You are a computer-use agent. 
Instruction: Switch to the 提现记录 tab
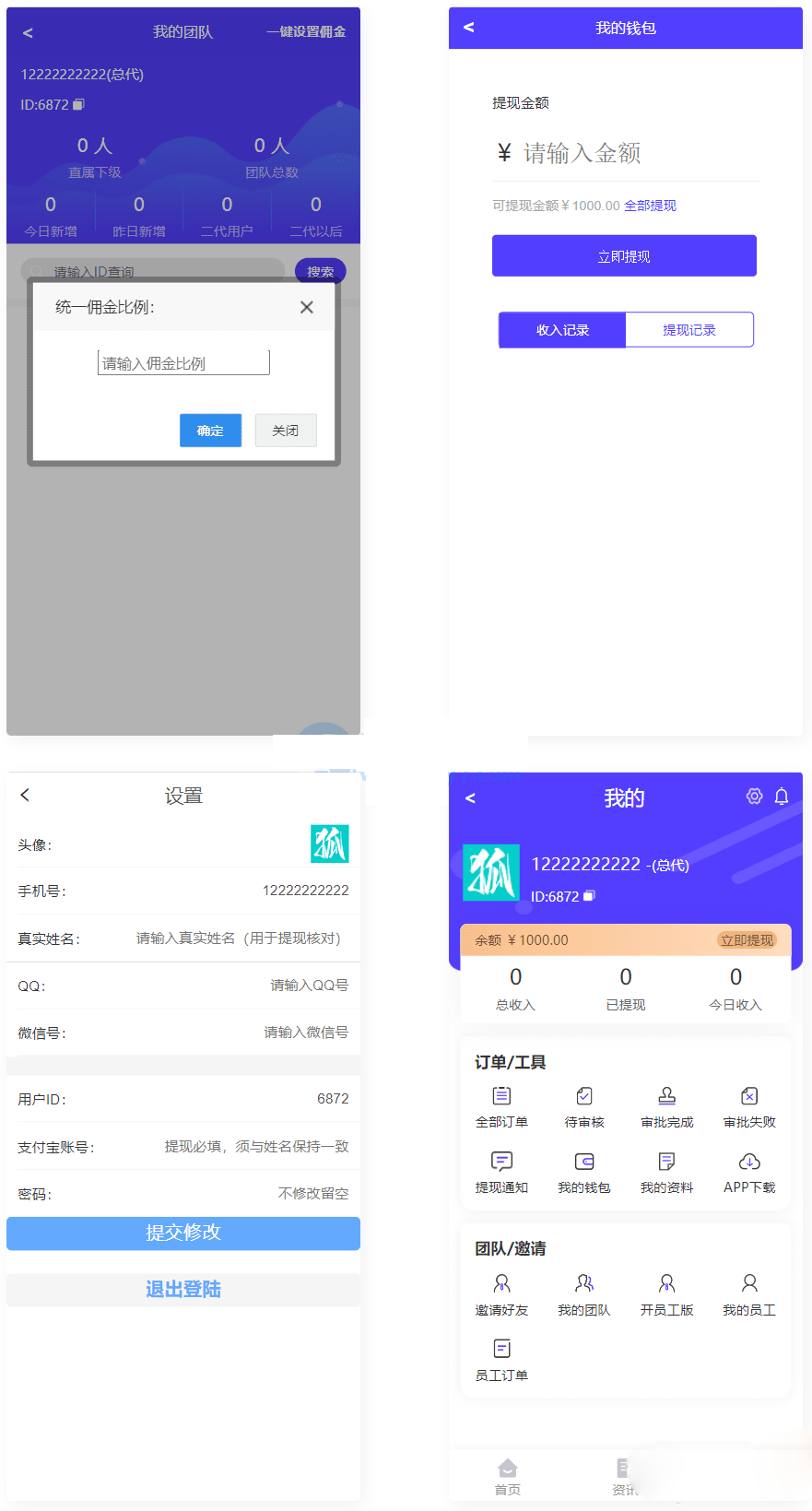[x=689, y=330]
